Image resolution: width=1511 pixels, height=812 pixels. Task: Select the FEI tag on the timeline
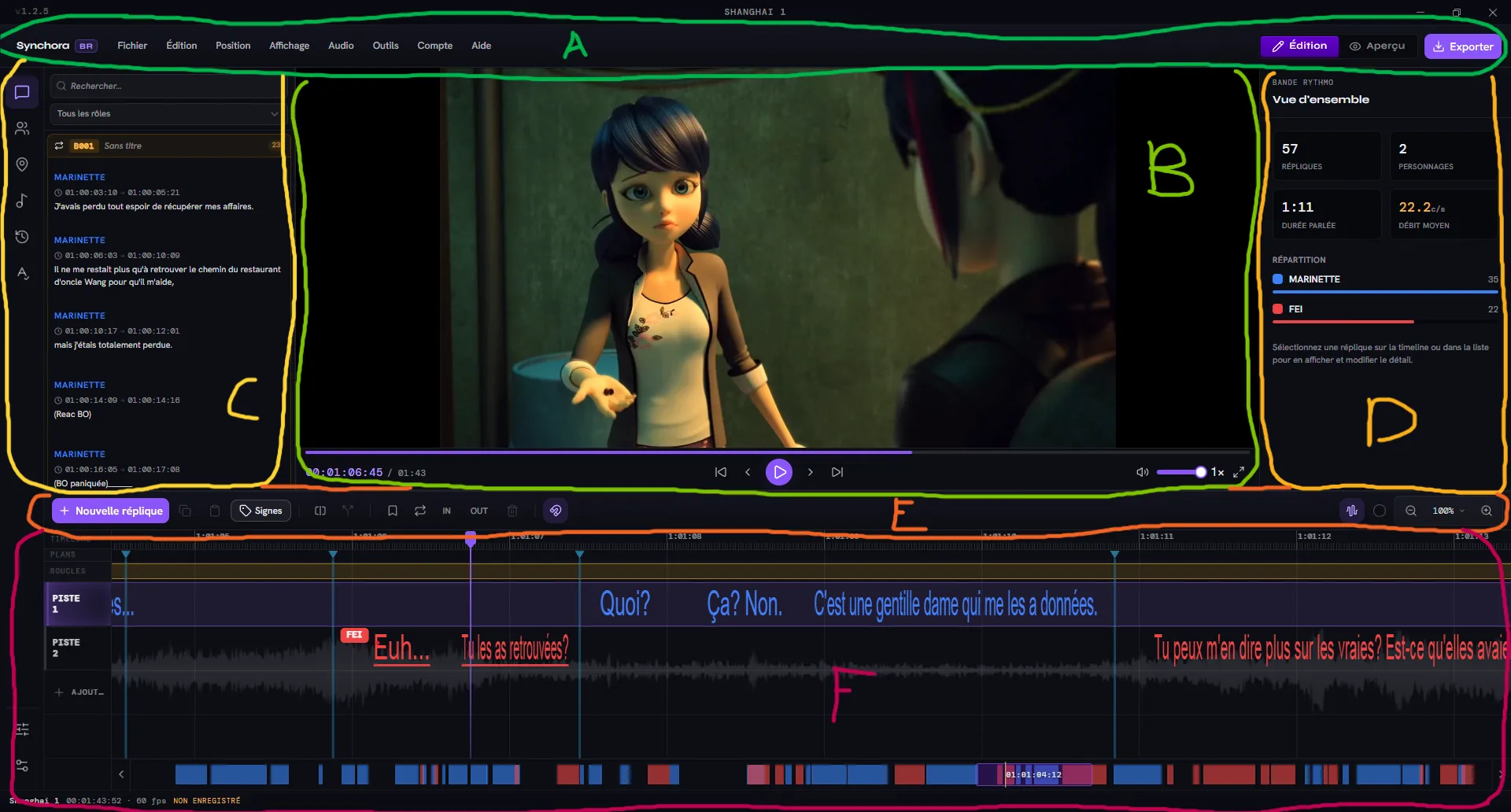click(x=354, y=635)
